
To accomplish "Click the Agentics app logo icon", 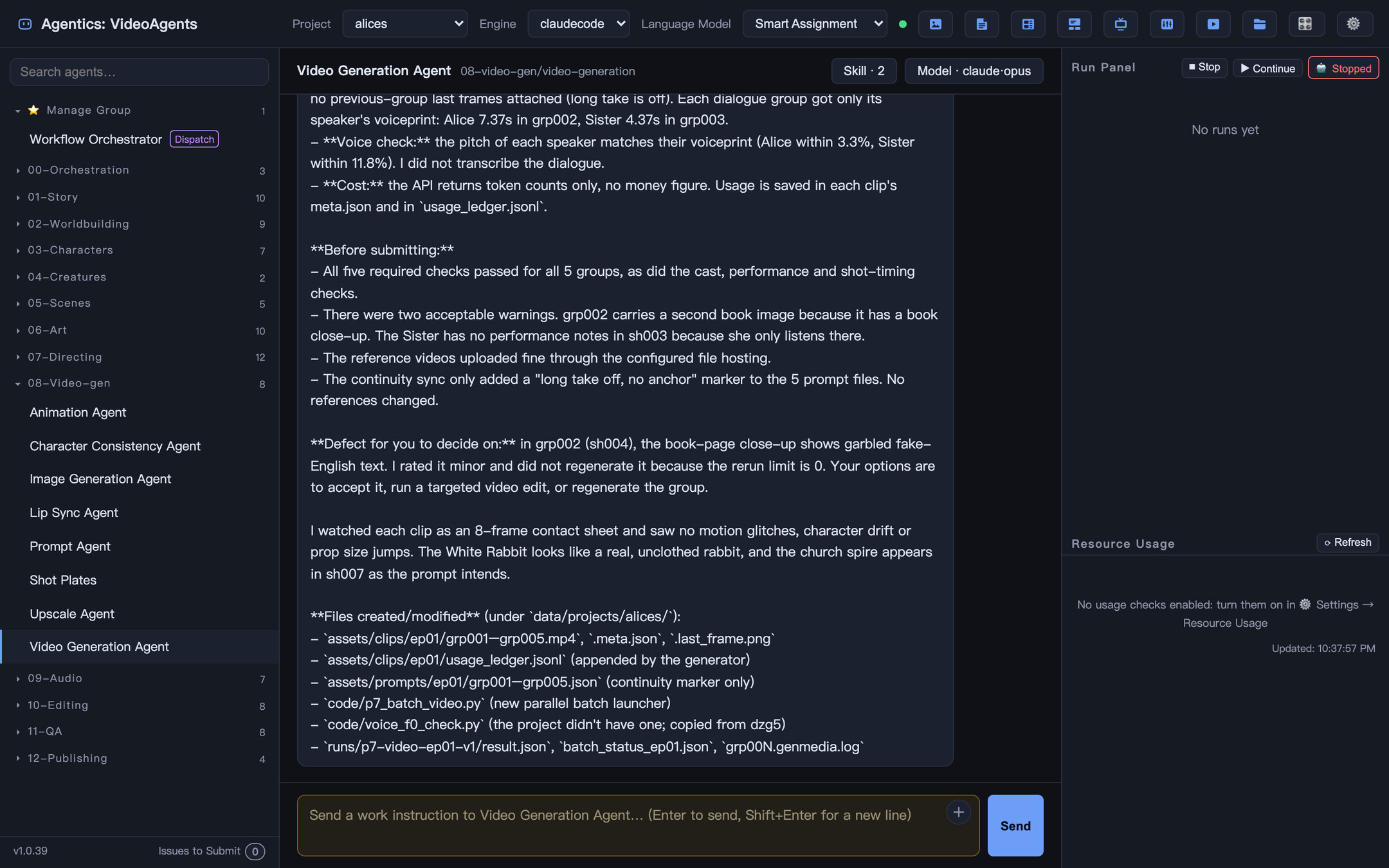I will tap(25, 24).
